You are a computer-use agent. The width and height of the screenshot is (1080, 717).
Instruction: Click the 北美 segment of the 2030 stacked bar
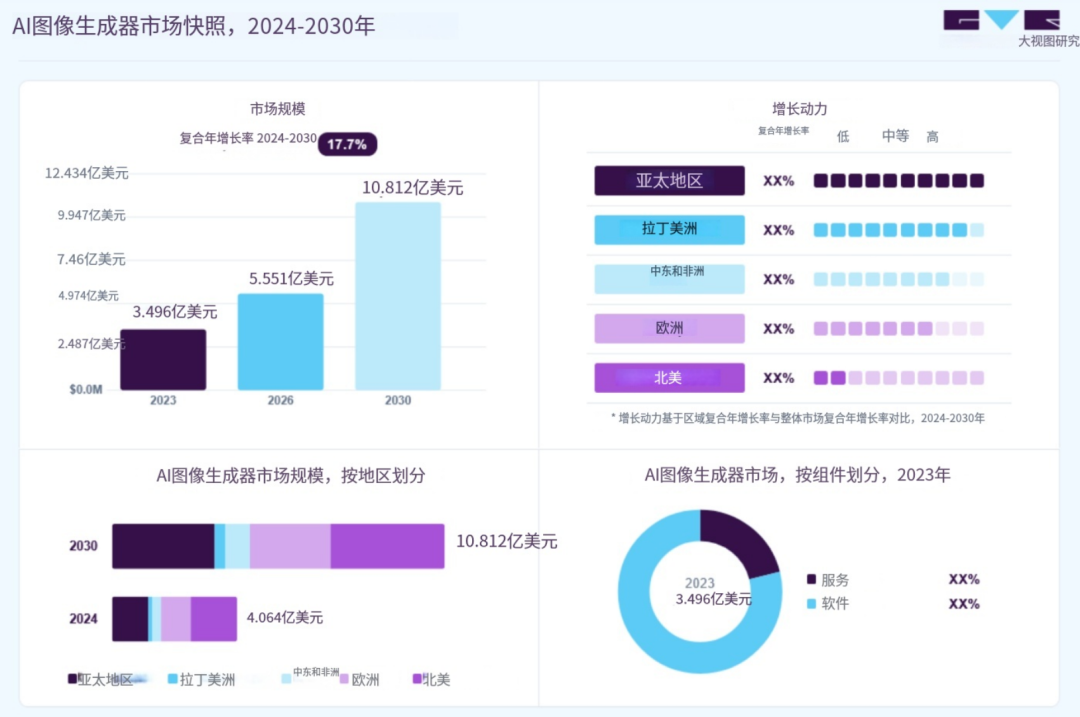tap(387, 546)
